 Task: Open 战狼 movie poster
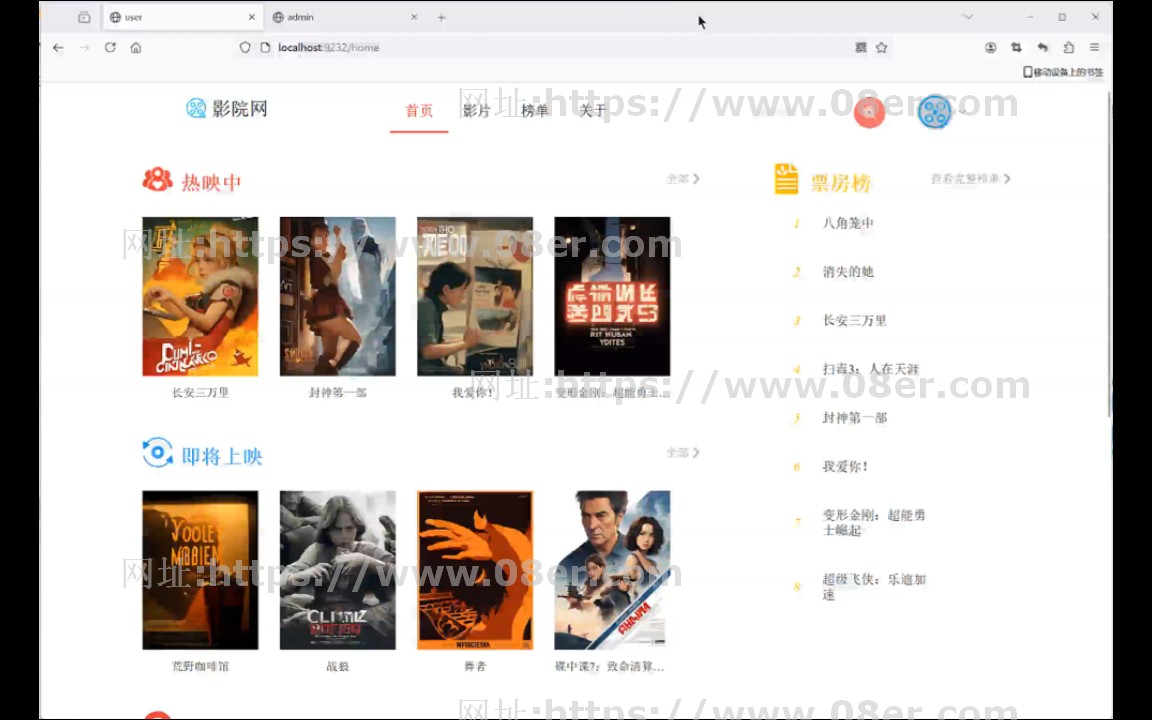pos(337,570)
